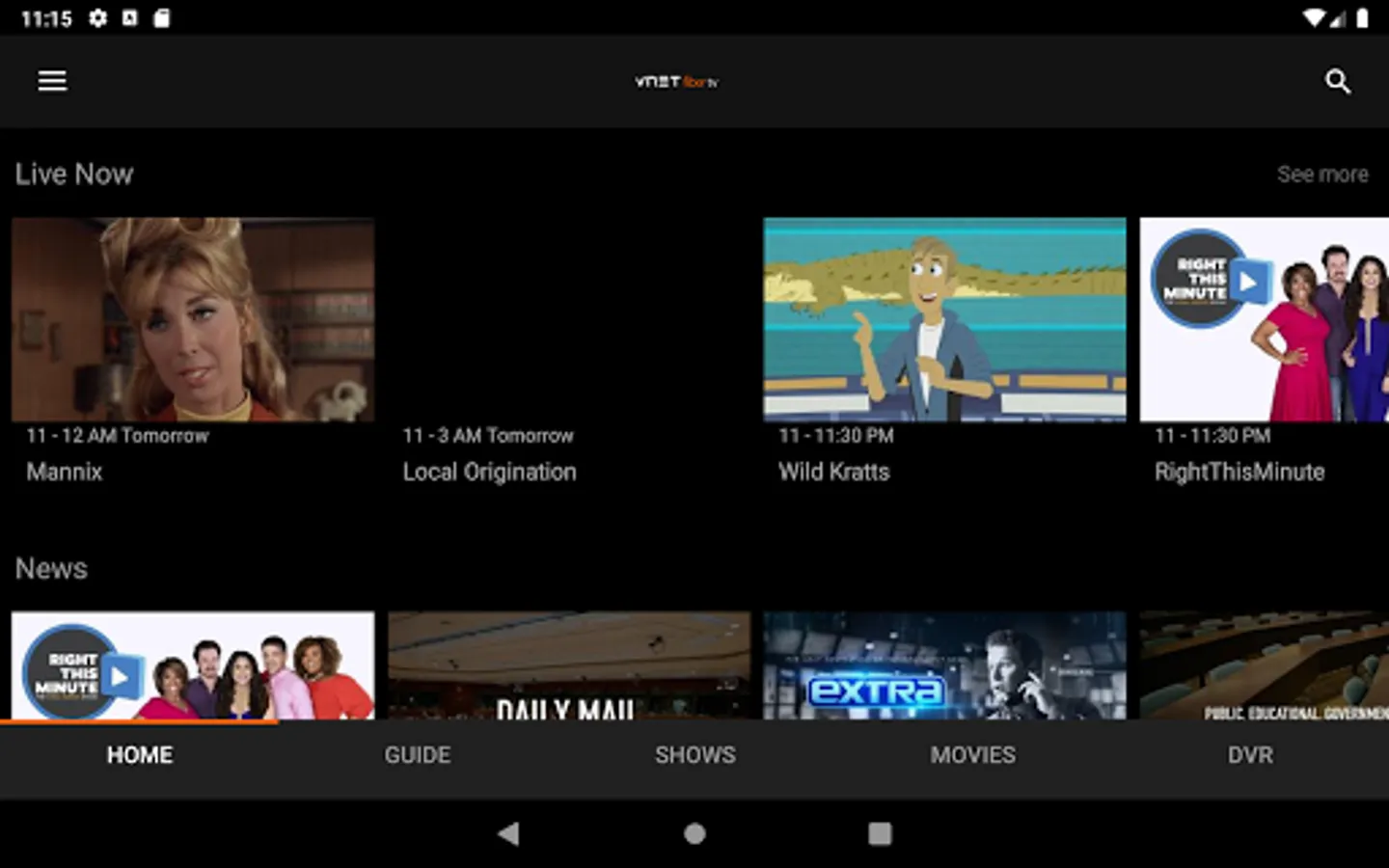1389x868 pixels.
Task: Switch to the HOME tab
Action: [140, 755]
